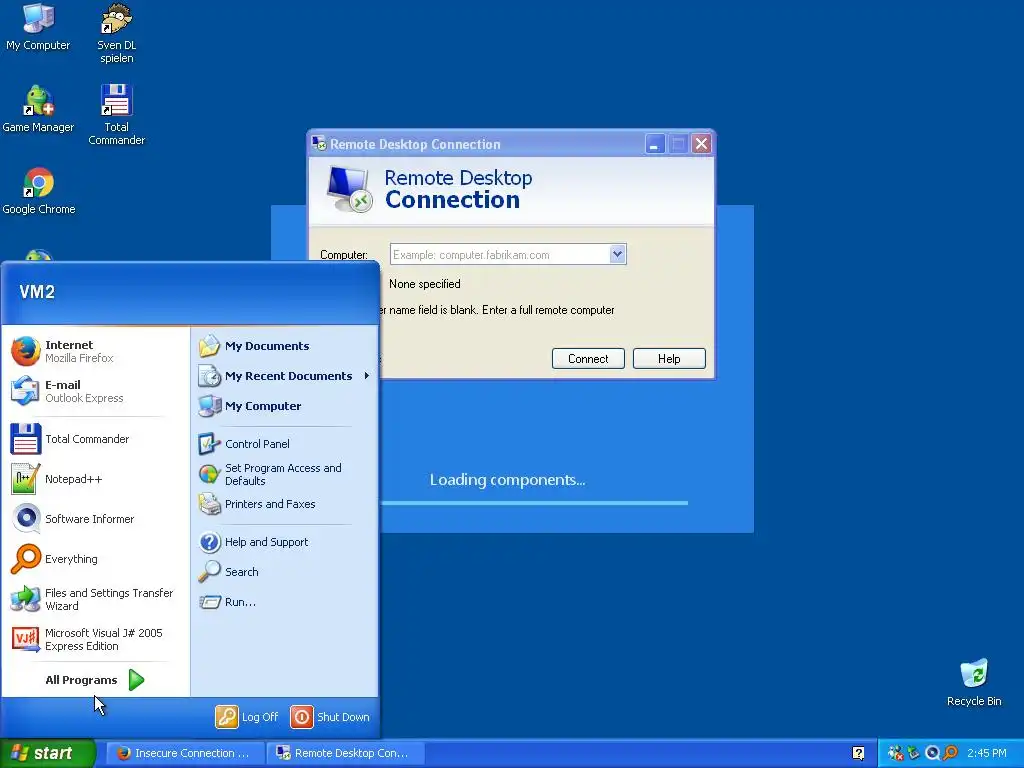Click the taskbar help question mark icon
The width and height of the screenshot is (1024, 768).
pos(858,753)
